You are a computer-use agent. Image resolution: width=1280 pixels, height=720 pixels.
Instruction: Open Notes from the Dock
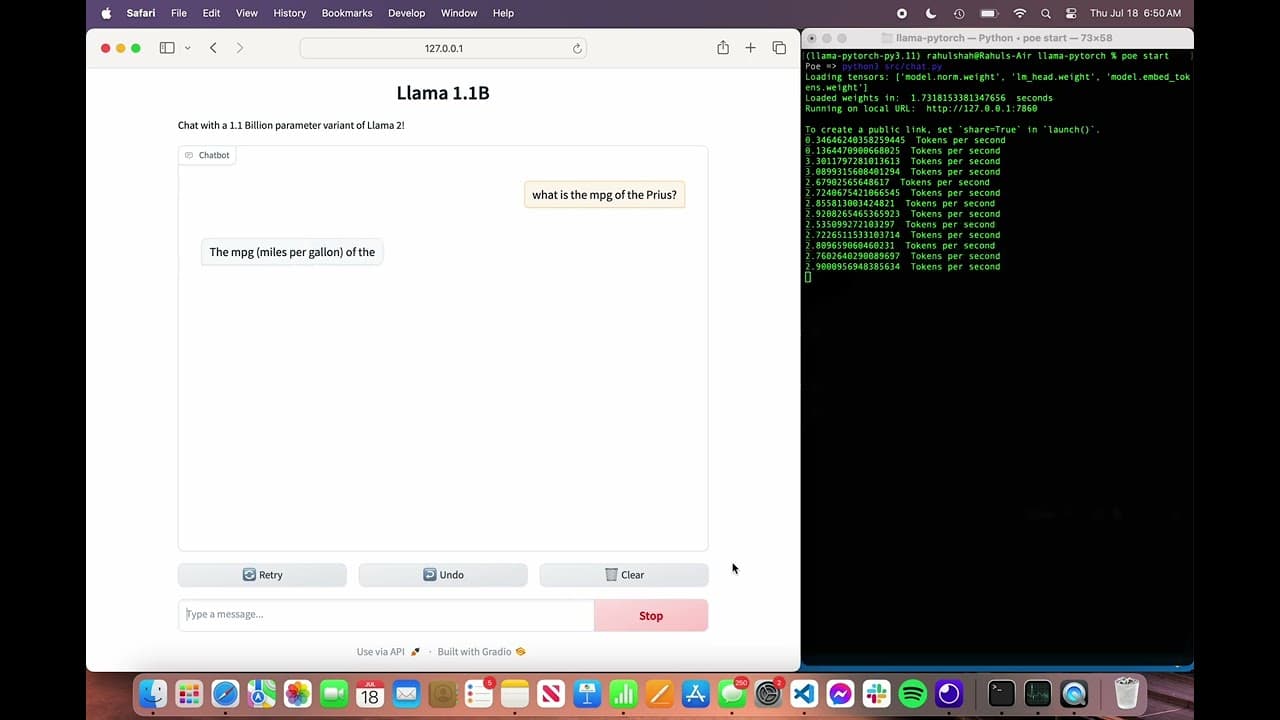[514, 693]
